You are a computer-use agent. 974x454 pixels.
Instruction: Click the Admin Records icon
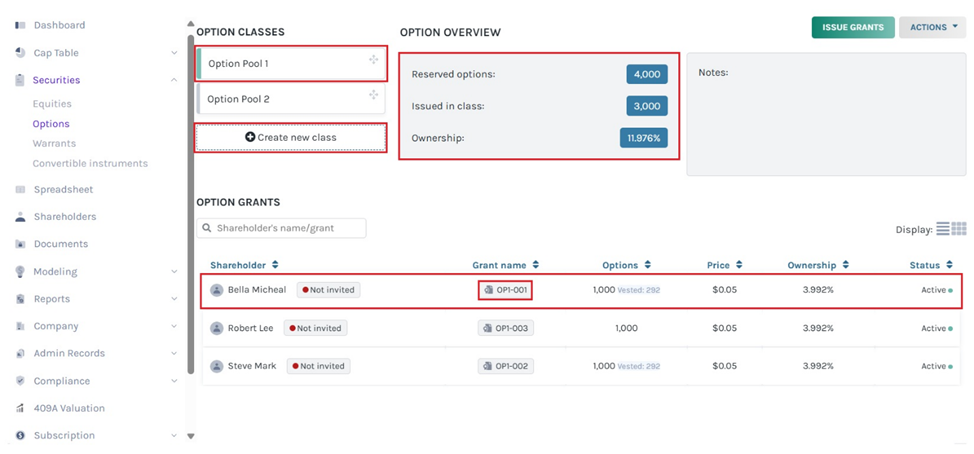pyautogui.click(x=20, y=353)
